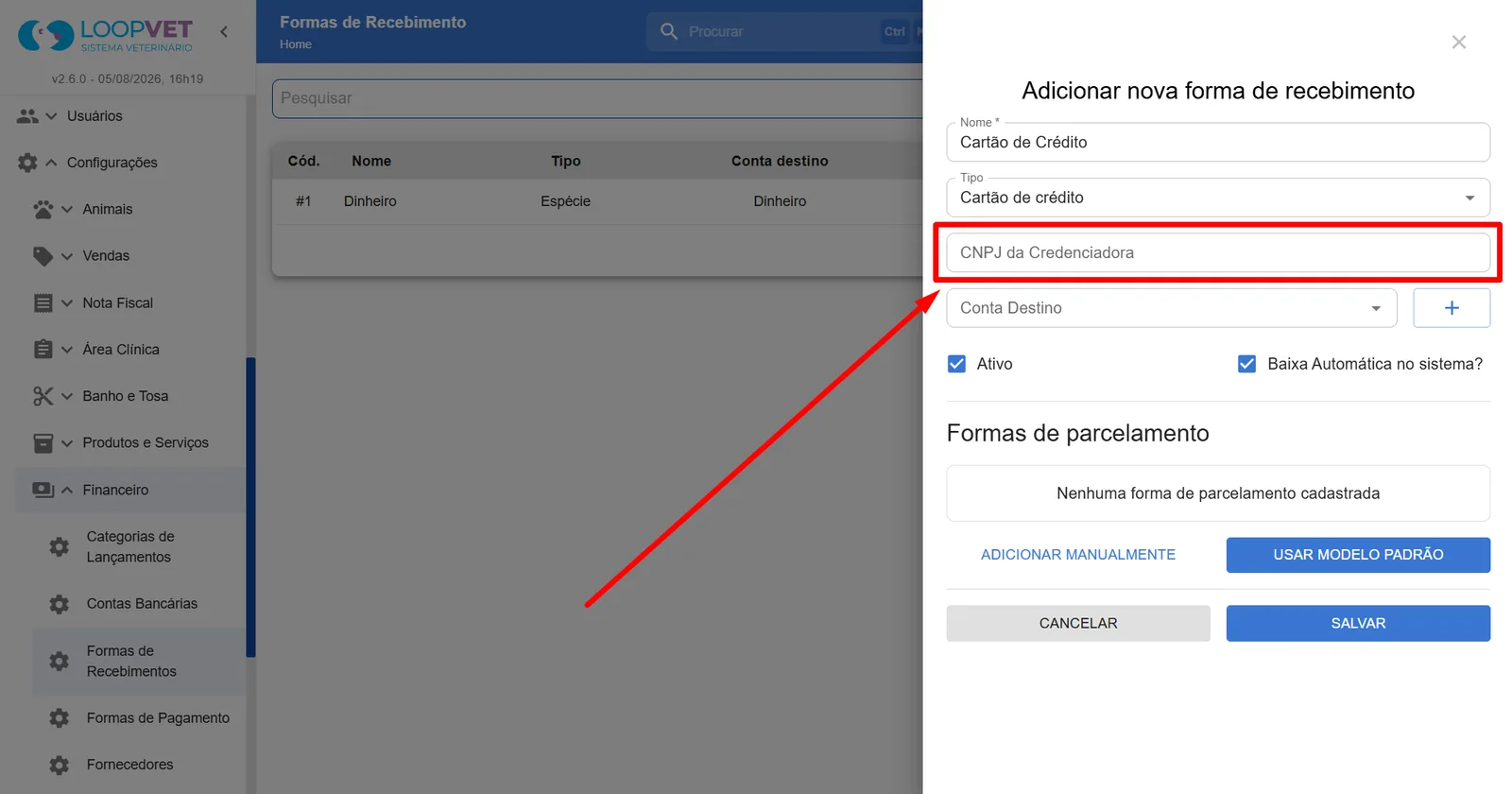The height and width of the screenshot is (794, 1512).
Task: Click the gear icon beside Fornecedores
Action: [59, 765]
